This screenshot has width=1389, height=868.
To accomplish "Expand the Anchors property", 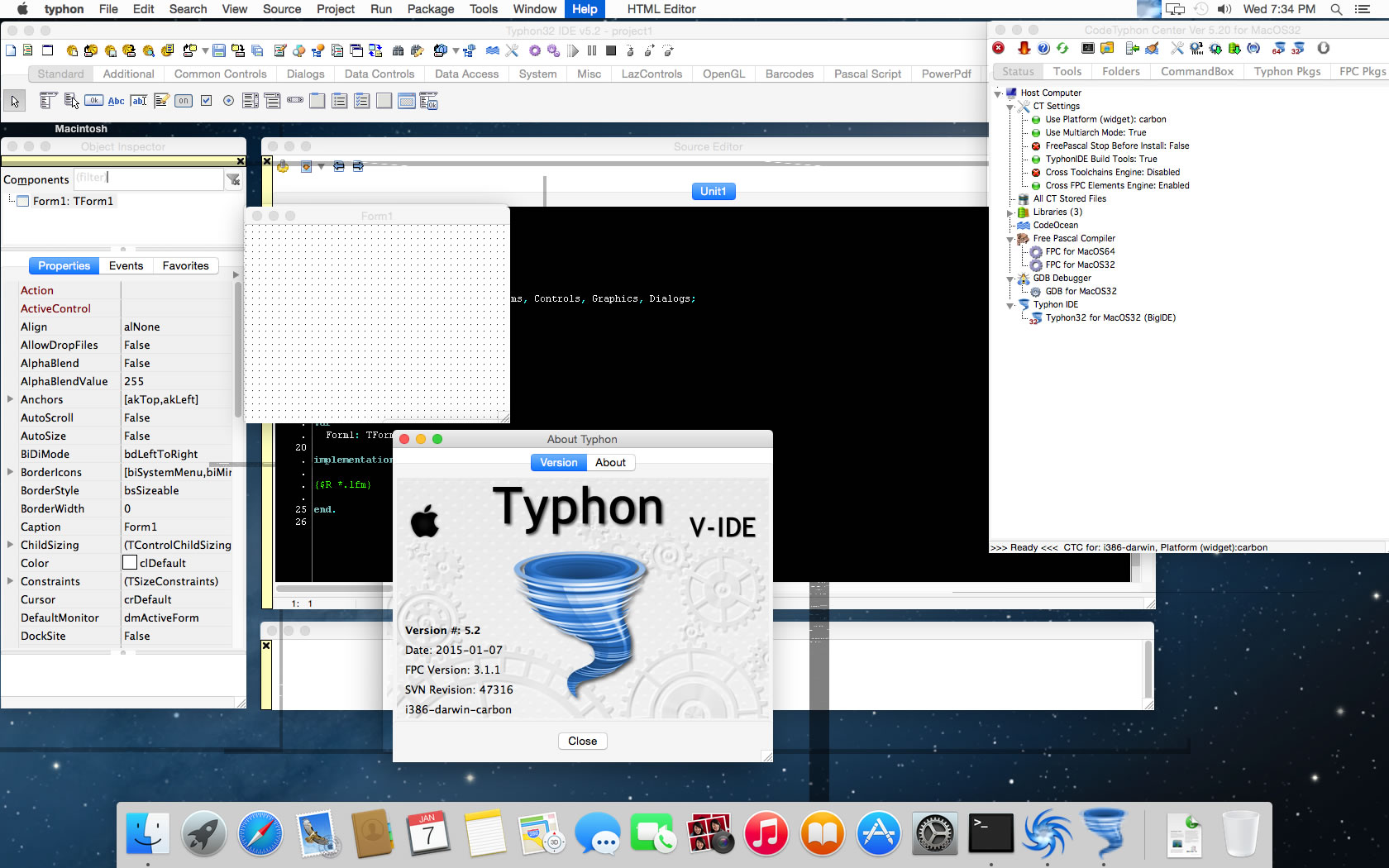I will [x=10, y=399].
